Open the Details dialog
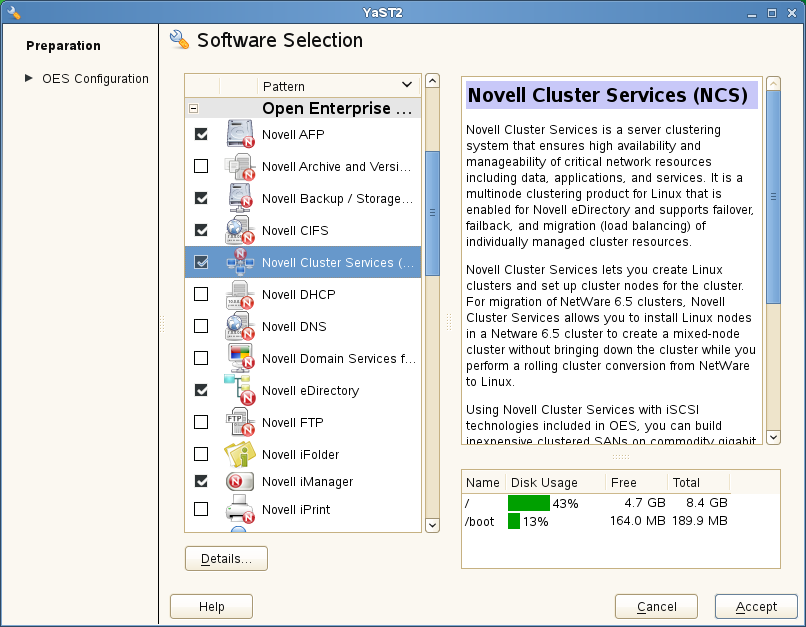Image resolution: width=806 pixels, height=627 pixels. click(x=226, y=558)
